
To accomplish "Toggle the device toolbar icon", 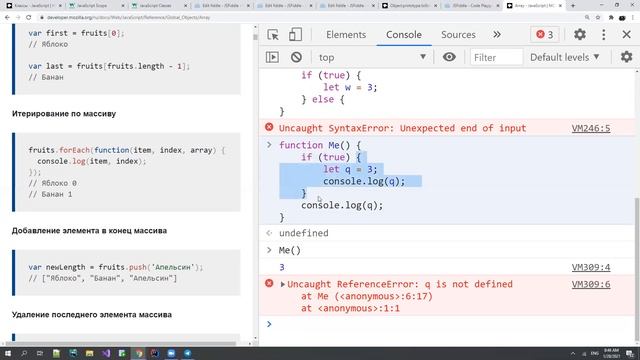I will click(295, 35).
